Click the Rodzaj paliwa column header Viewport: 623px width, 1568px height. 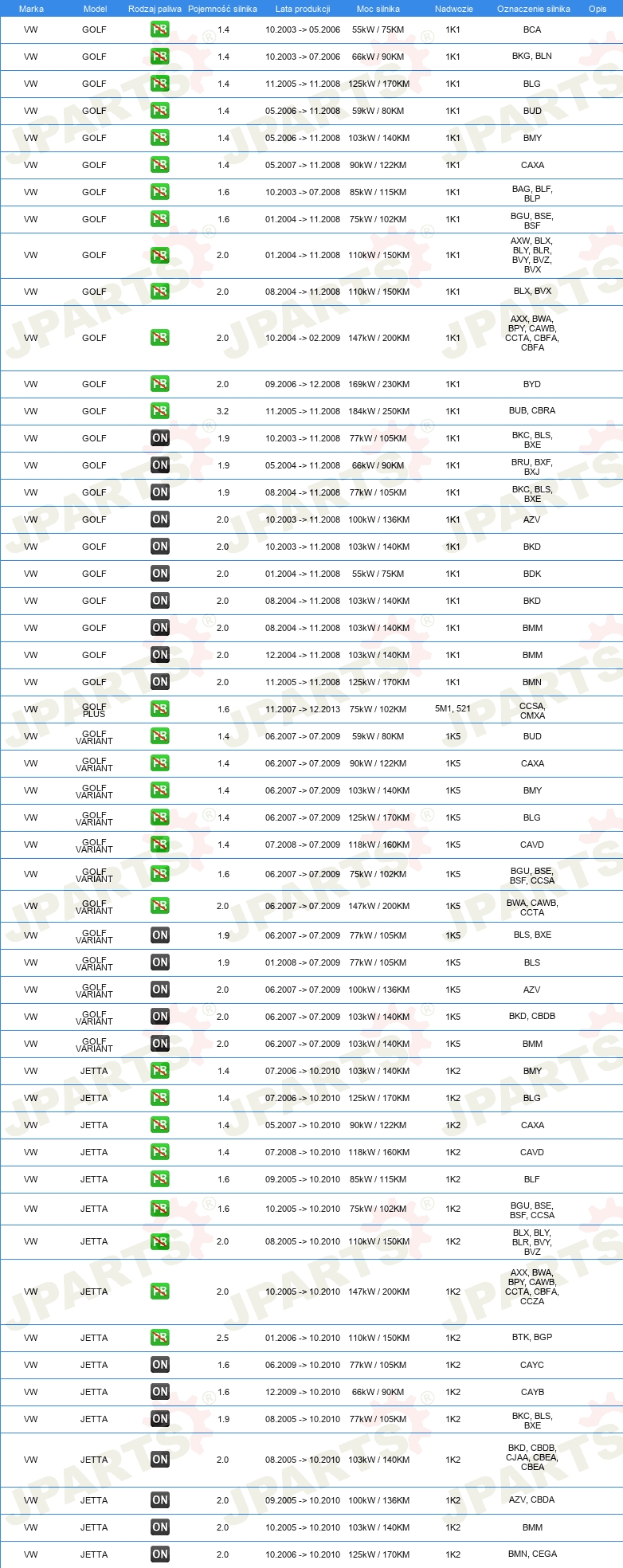pos(155,9)
